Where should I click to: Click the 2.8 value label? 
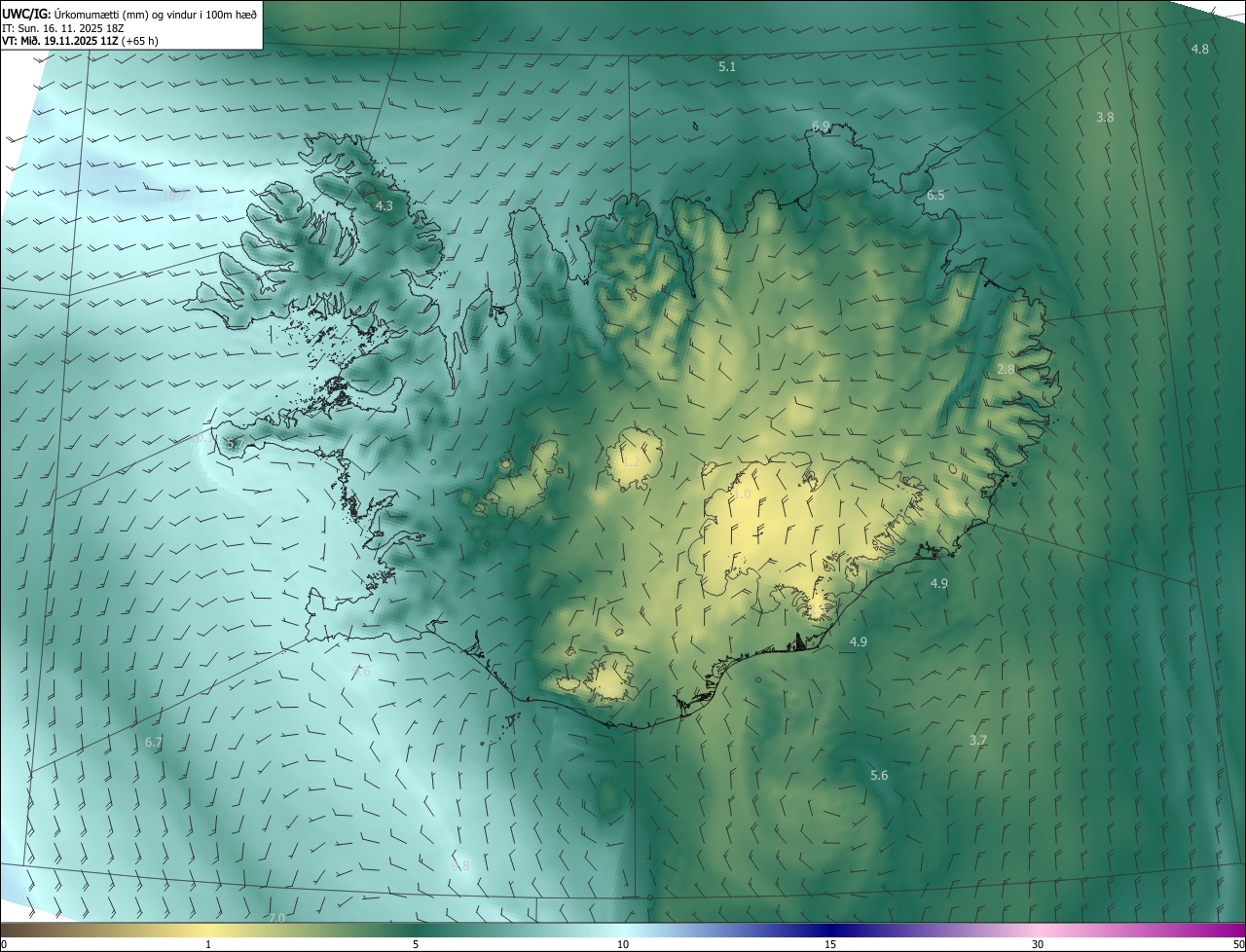point(1007,370)
